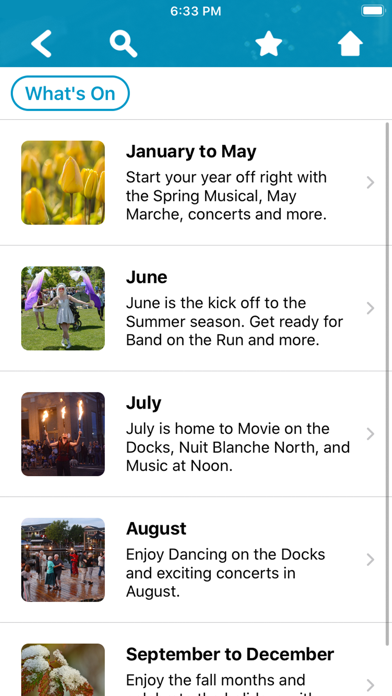The height and width of the screenshot is (696, 392).
Task: Open the July events description
Action: [x=238, y=447]
